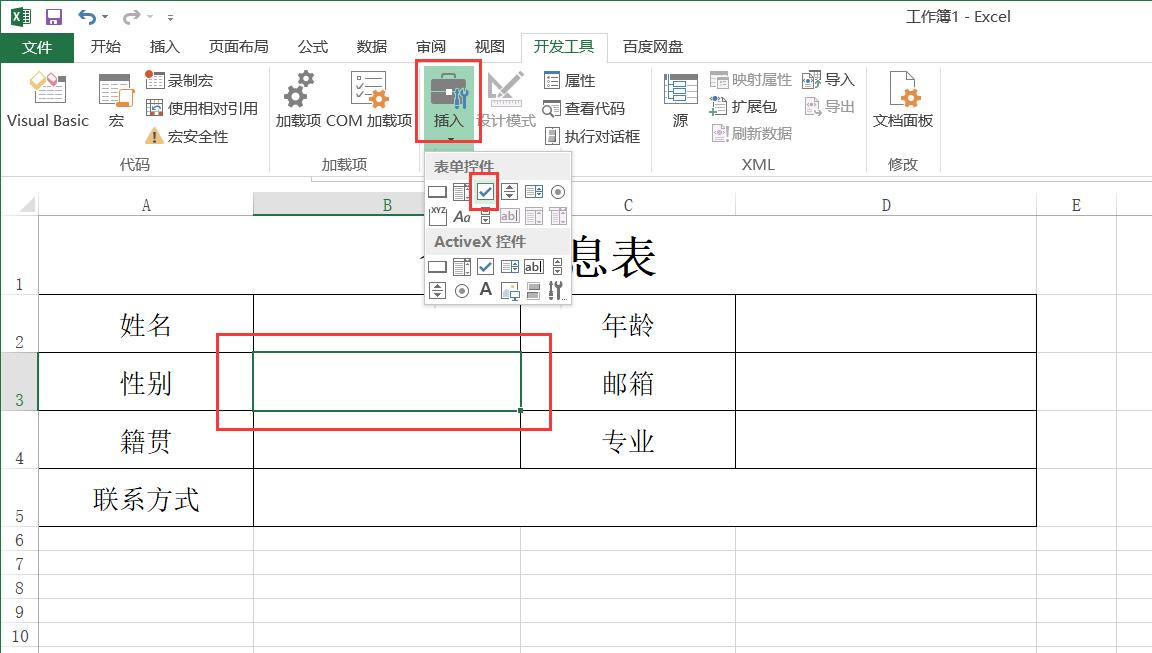Open the 宏 (Macros) dialog
The height and width of the screenshot is (653, 1152).
click(116, 101)
